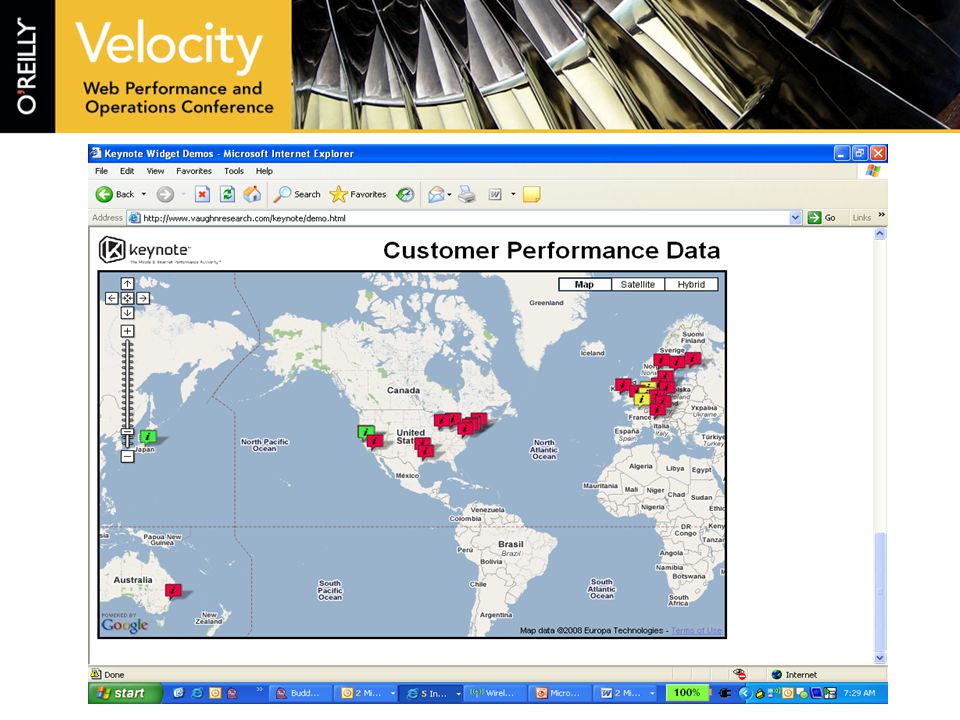960x720 pixels.
Task: Pan the map up
Action: (x=127, y=283)
